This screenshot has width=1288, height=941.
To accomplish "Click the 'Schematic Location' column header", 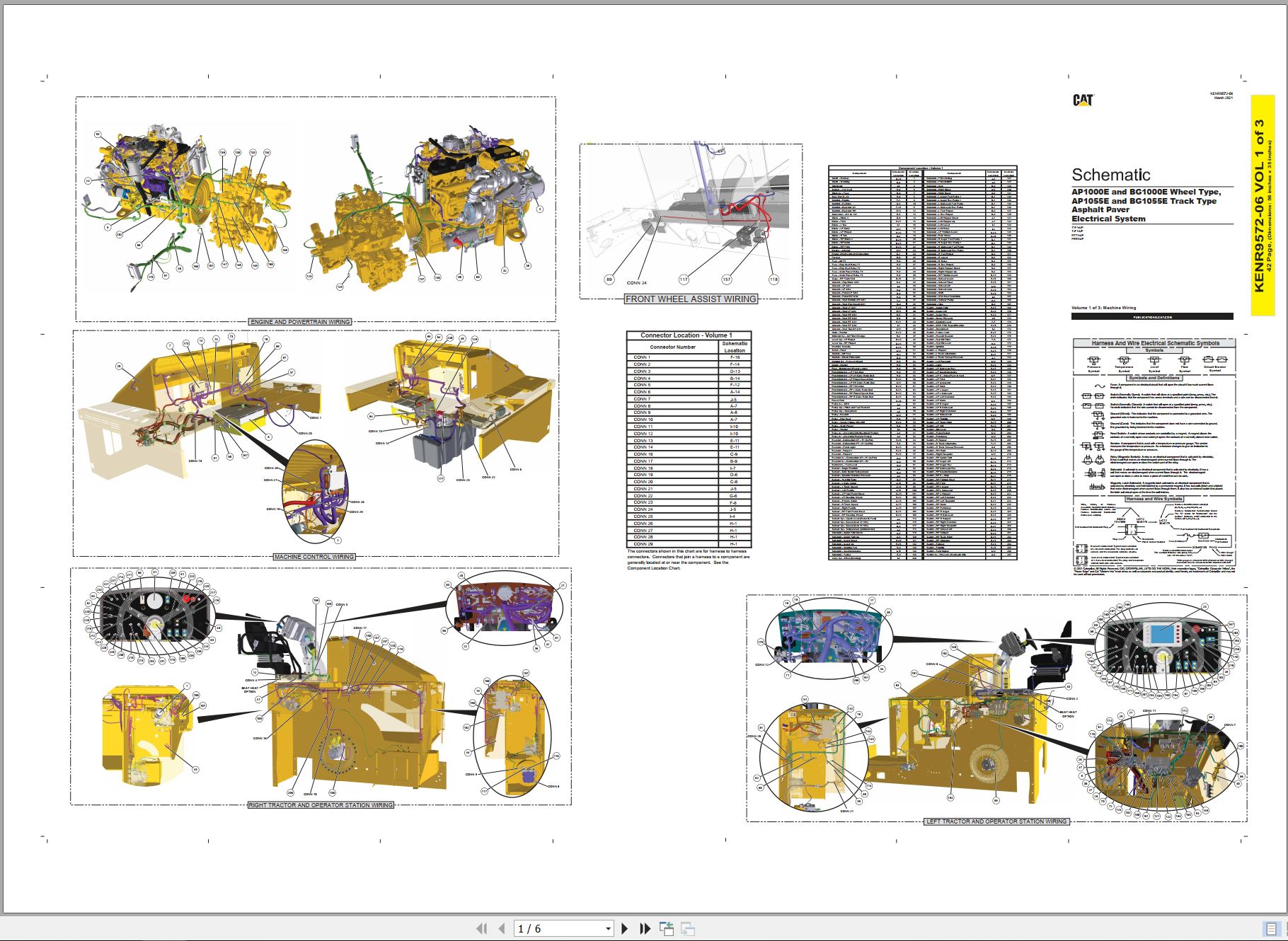I will pyautogui.click(x=735, y=347).
